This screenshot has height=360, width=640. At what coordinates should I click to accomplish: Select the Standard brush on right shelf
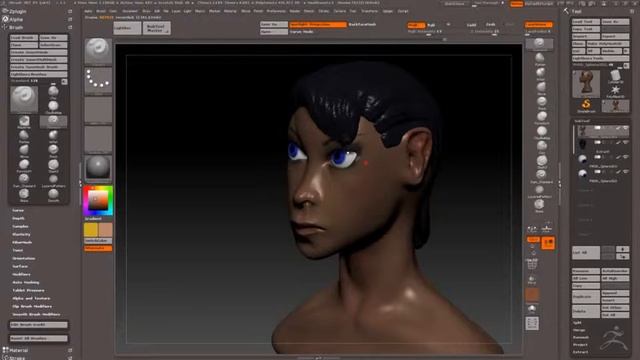click(539, 43)
